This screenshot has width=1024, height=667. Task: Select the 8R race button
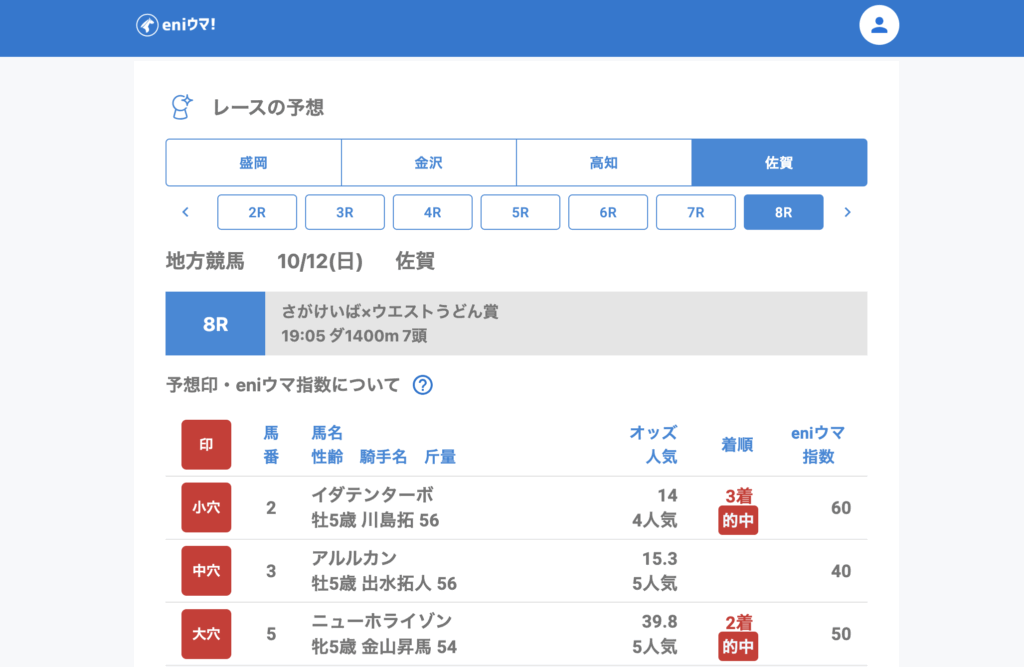(x=783, y=212)
